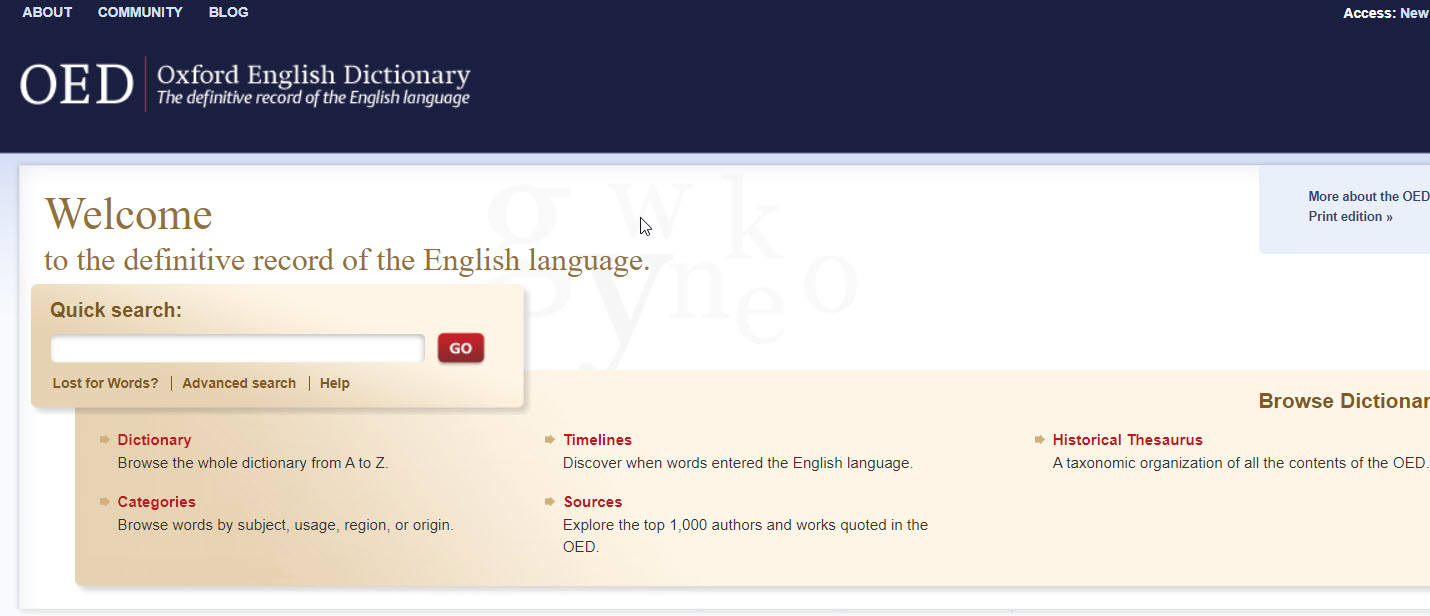Click 'Discover when words entered the English language.'
This screenshot has width=1430, height=616.
738,463
